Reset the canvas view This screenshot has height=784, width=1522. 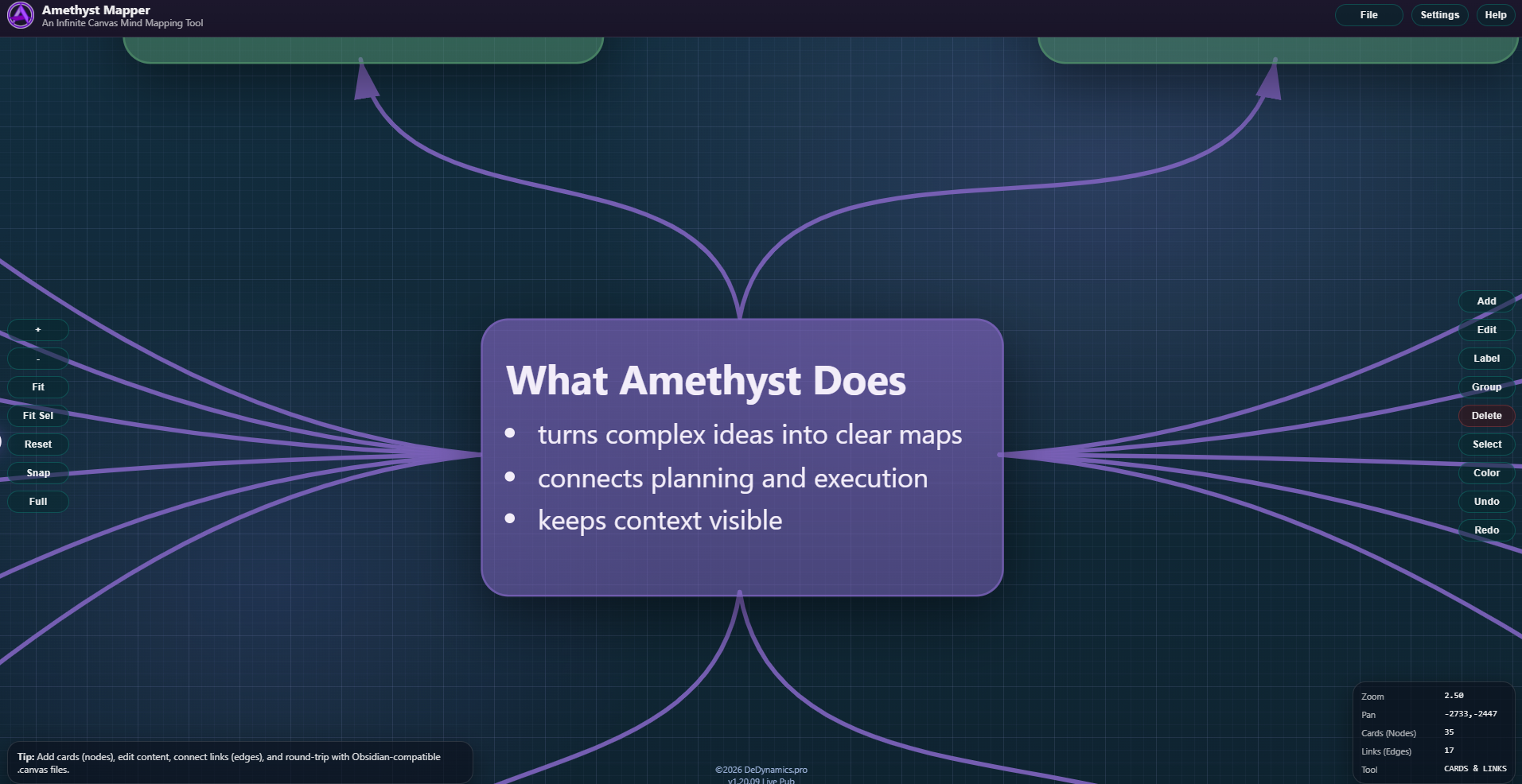(x=38, y=444)
